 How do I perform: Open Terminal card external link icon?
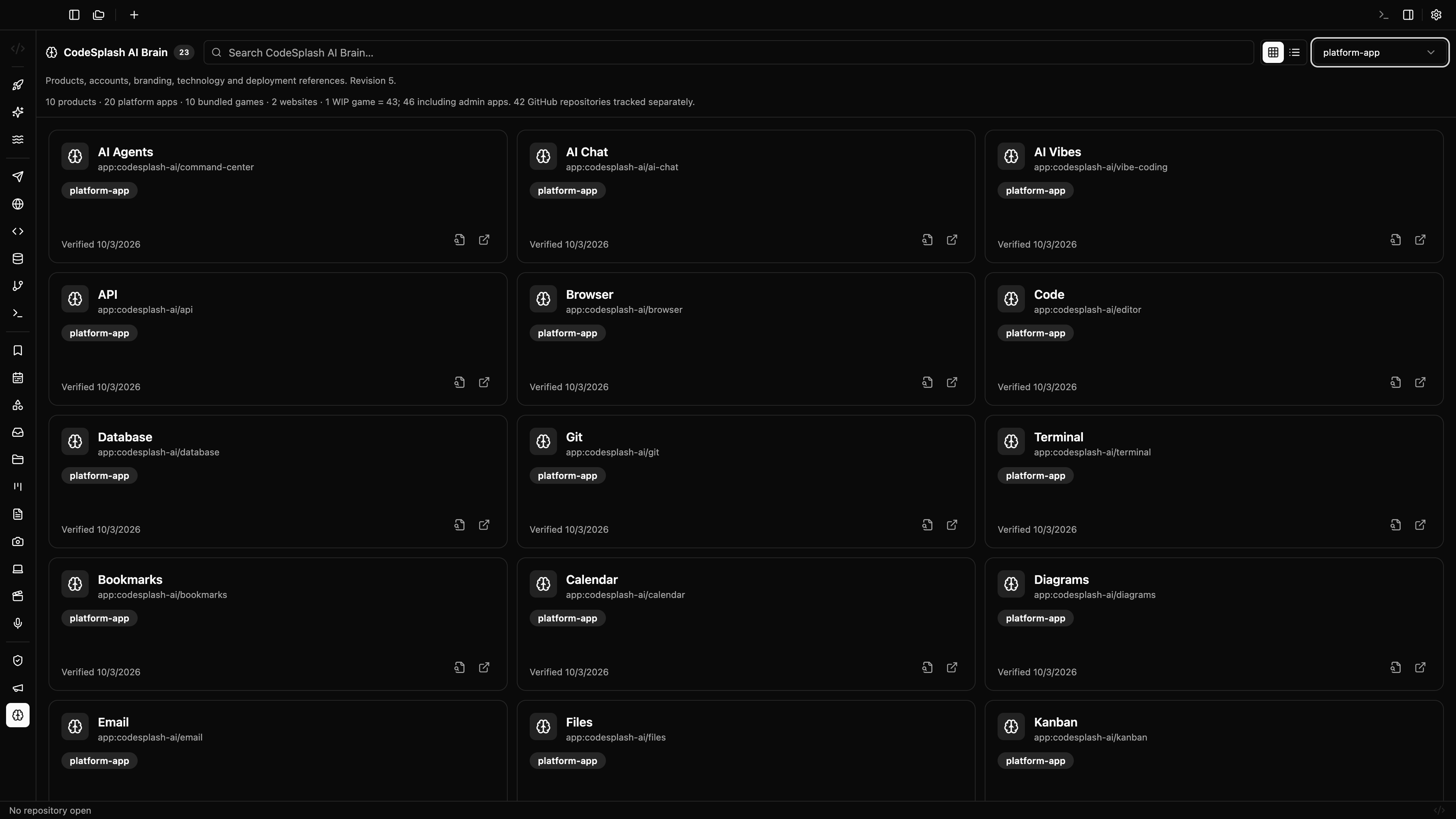(1420, 525)
